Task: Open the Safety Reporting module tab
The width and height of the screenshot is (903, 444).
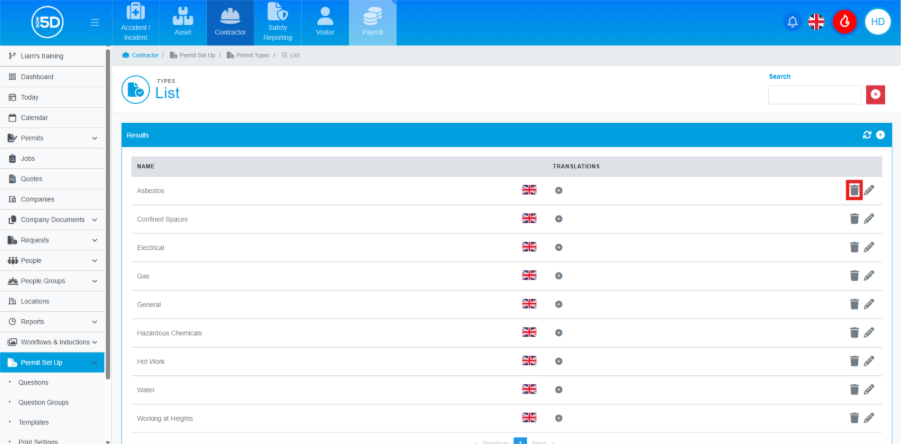Action: [277, 22]
